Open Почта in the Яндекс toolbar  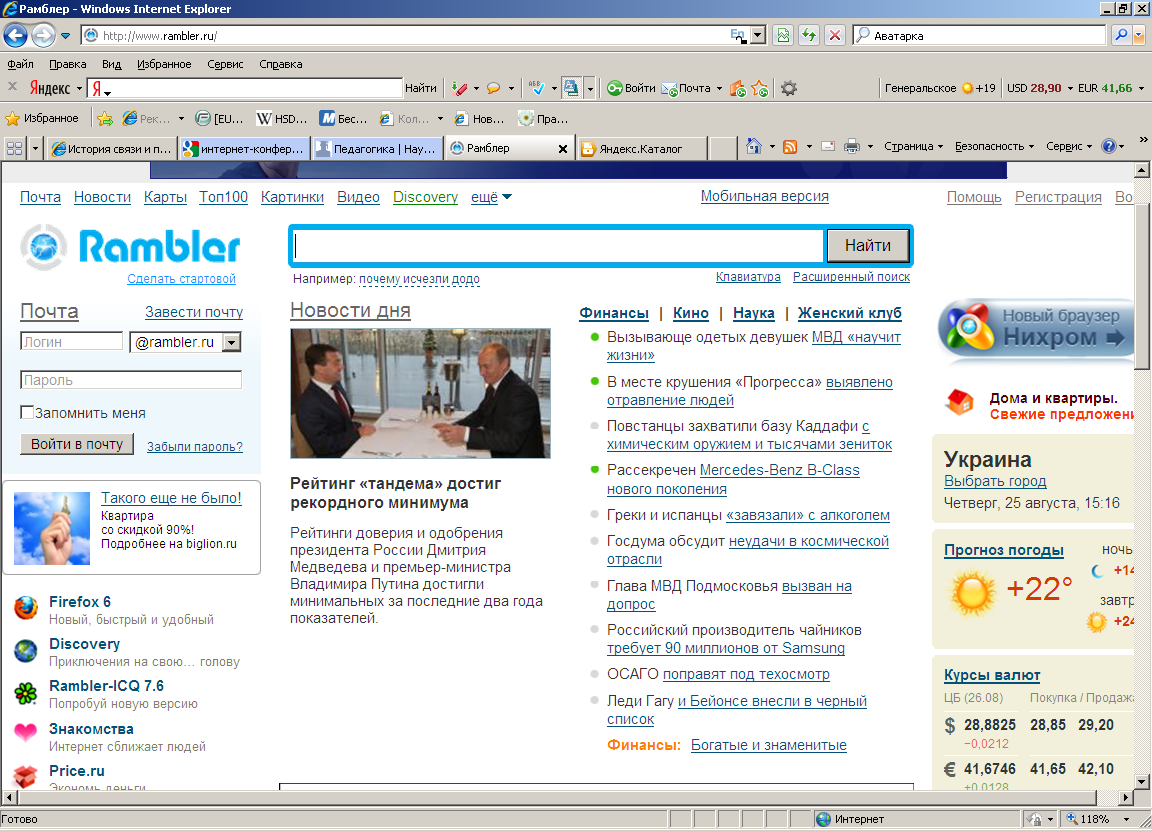[x=686, y=88]
